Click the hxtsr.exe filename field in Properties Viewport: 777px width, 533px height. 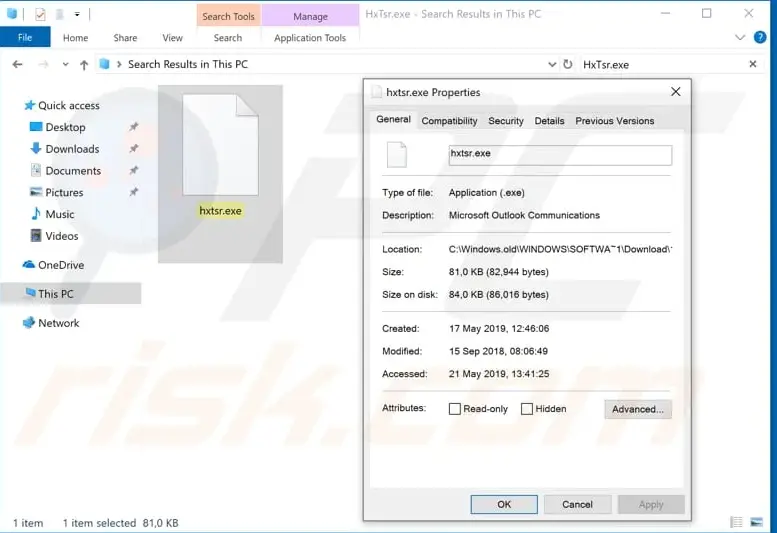(x=560, y=155)
